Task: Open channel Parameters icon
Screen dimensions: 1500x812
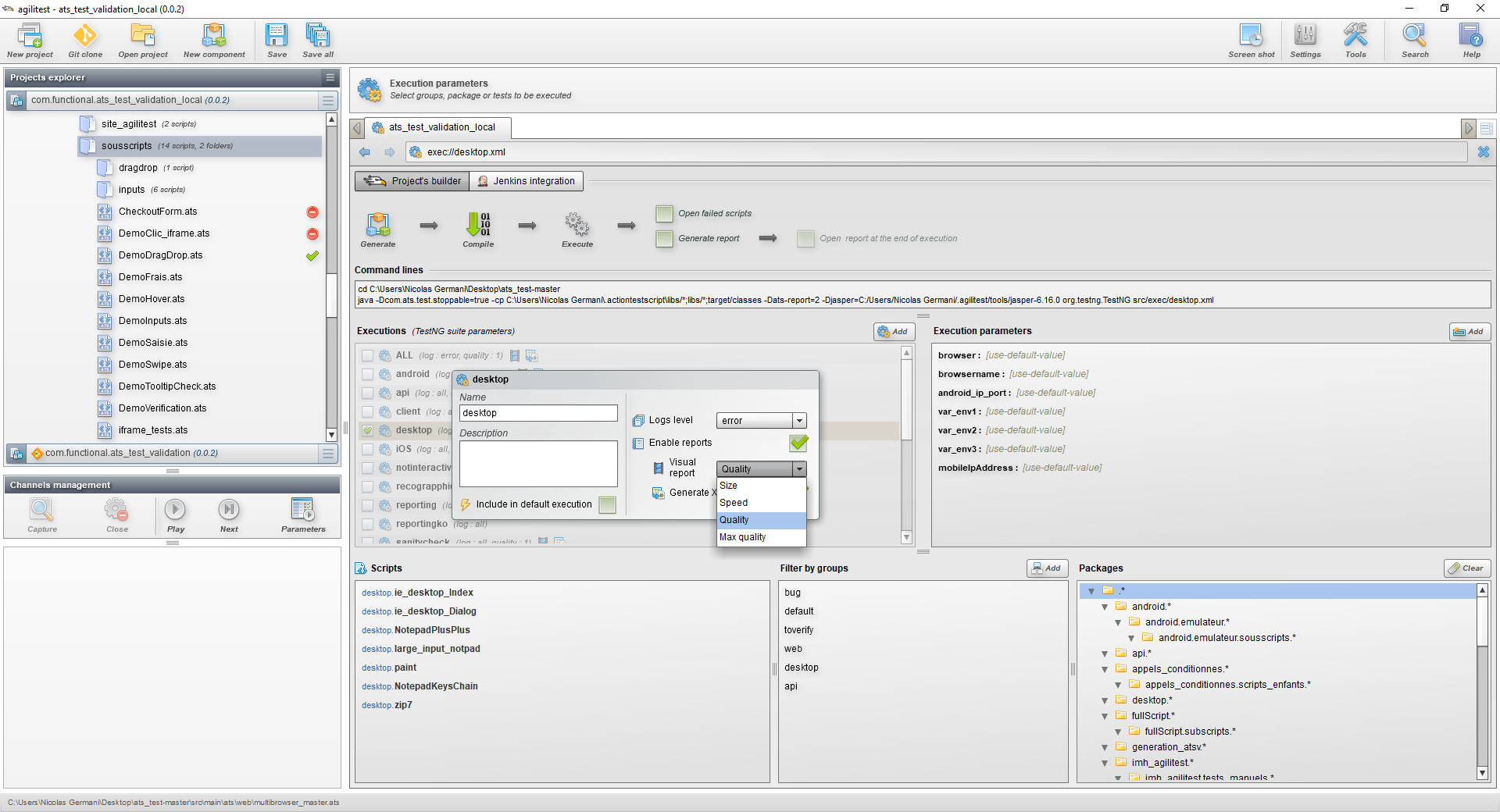Action: point(302,510)
